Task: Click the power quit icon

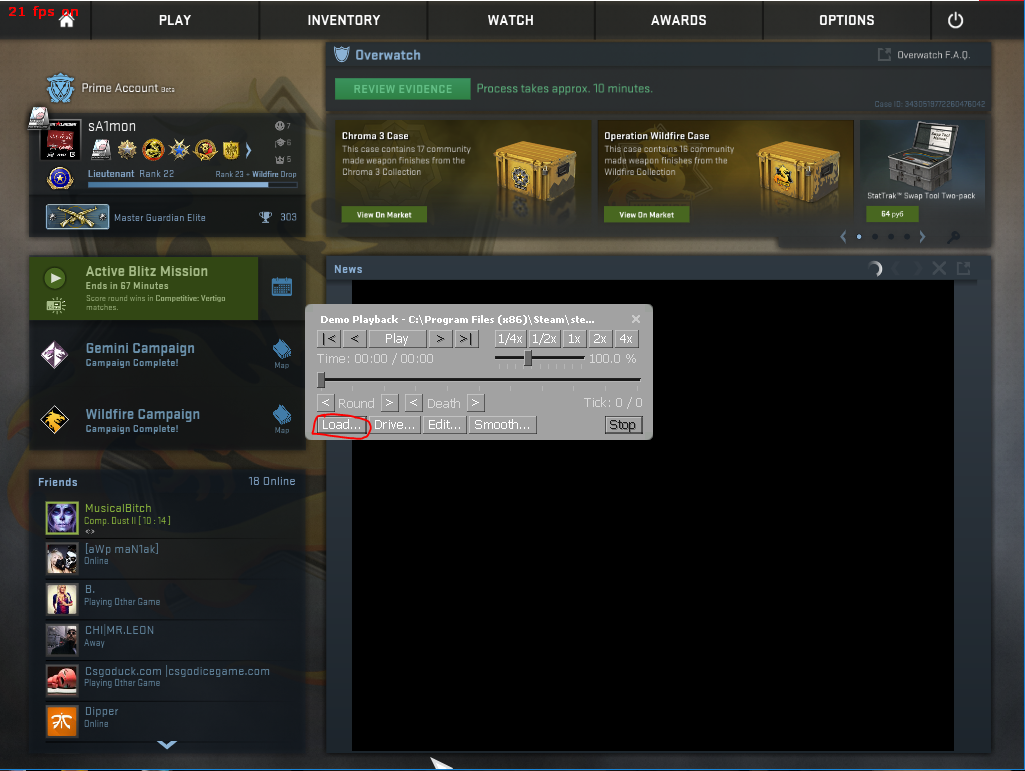Action: tap(955, 20)
